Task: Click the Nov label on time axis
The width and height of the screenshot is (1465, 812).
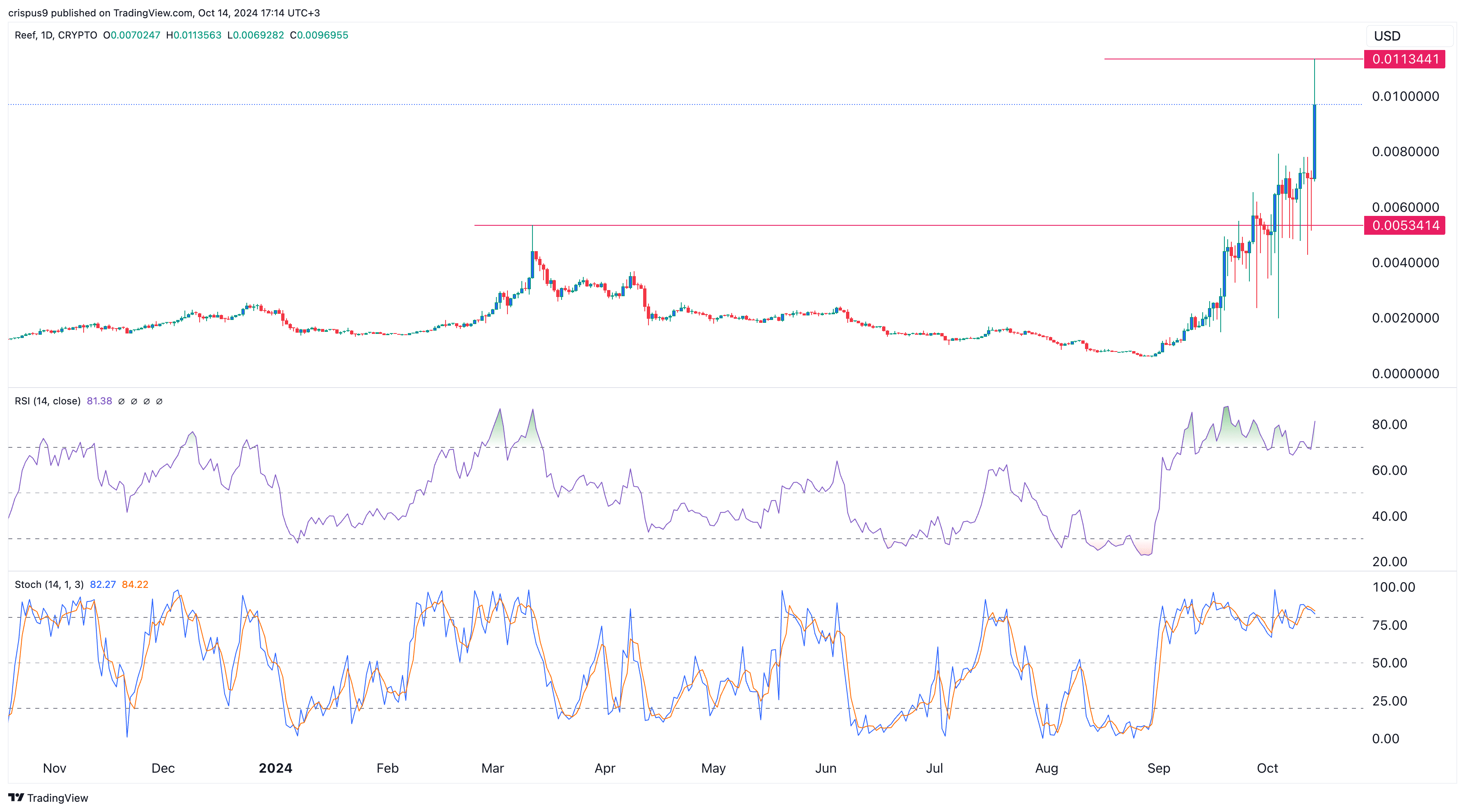Action: pos(55,768)
